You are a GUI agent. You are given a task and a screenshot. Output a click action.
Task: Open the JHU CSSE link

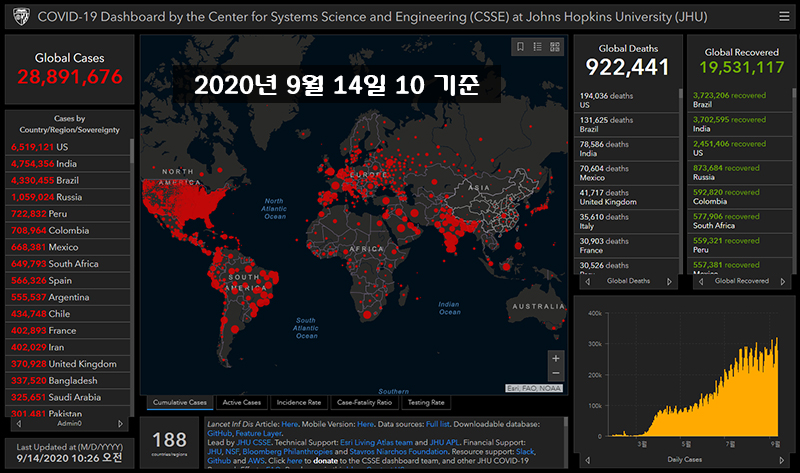pos(253,442)
